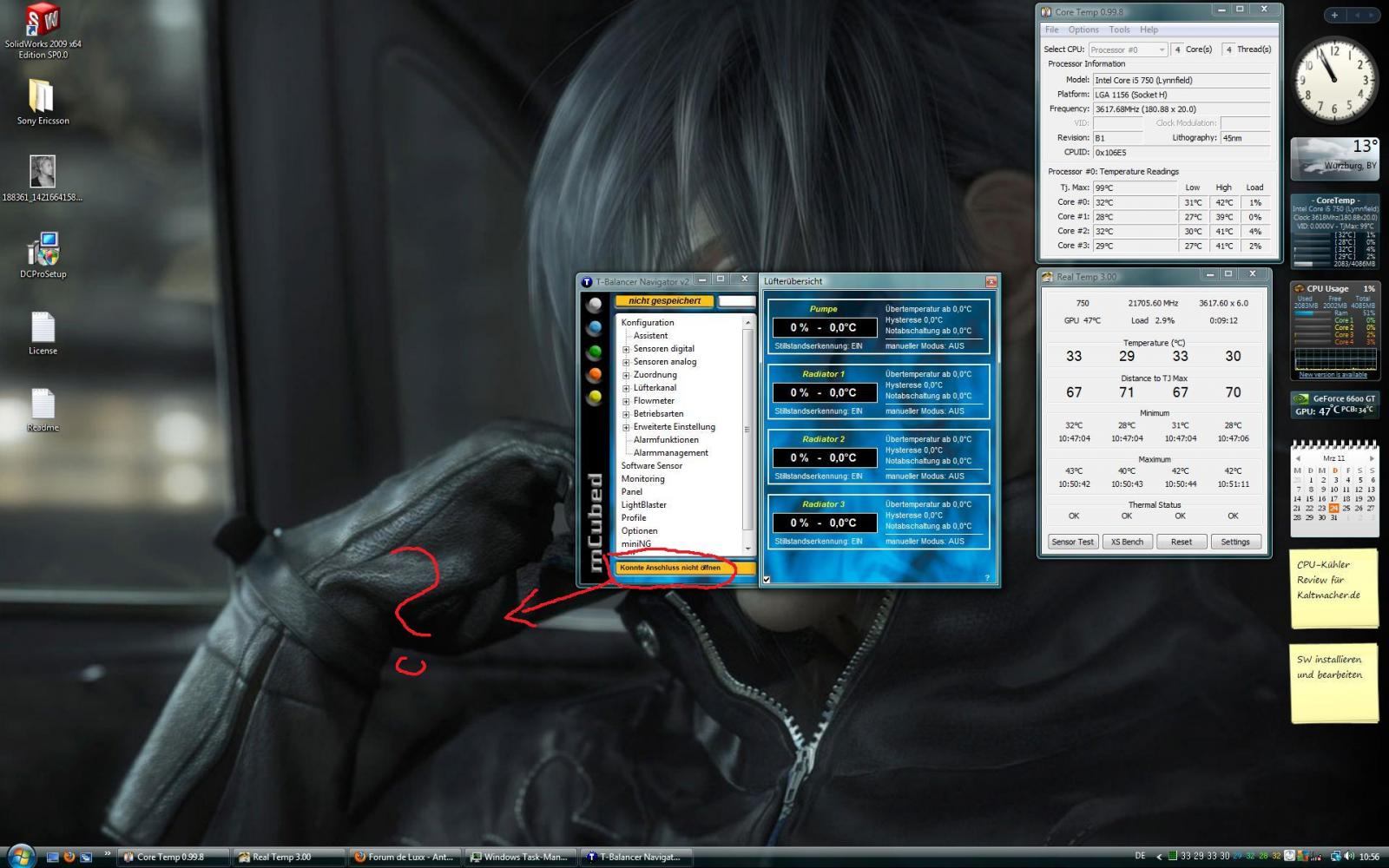
Task: Open the Sony Ericsson desktop folder
Action: (x=43, y=102)
